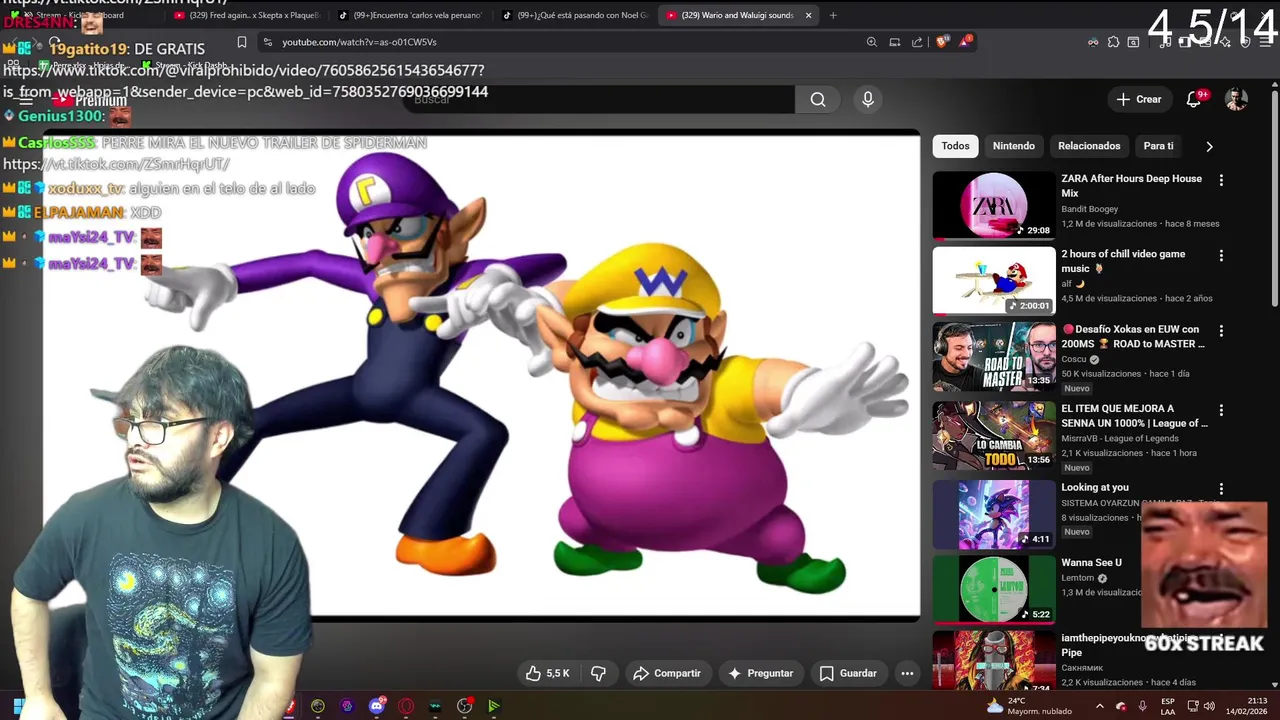Click the YouTube search magnifier button

pyautogui.click(x=818, y=99)
